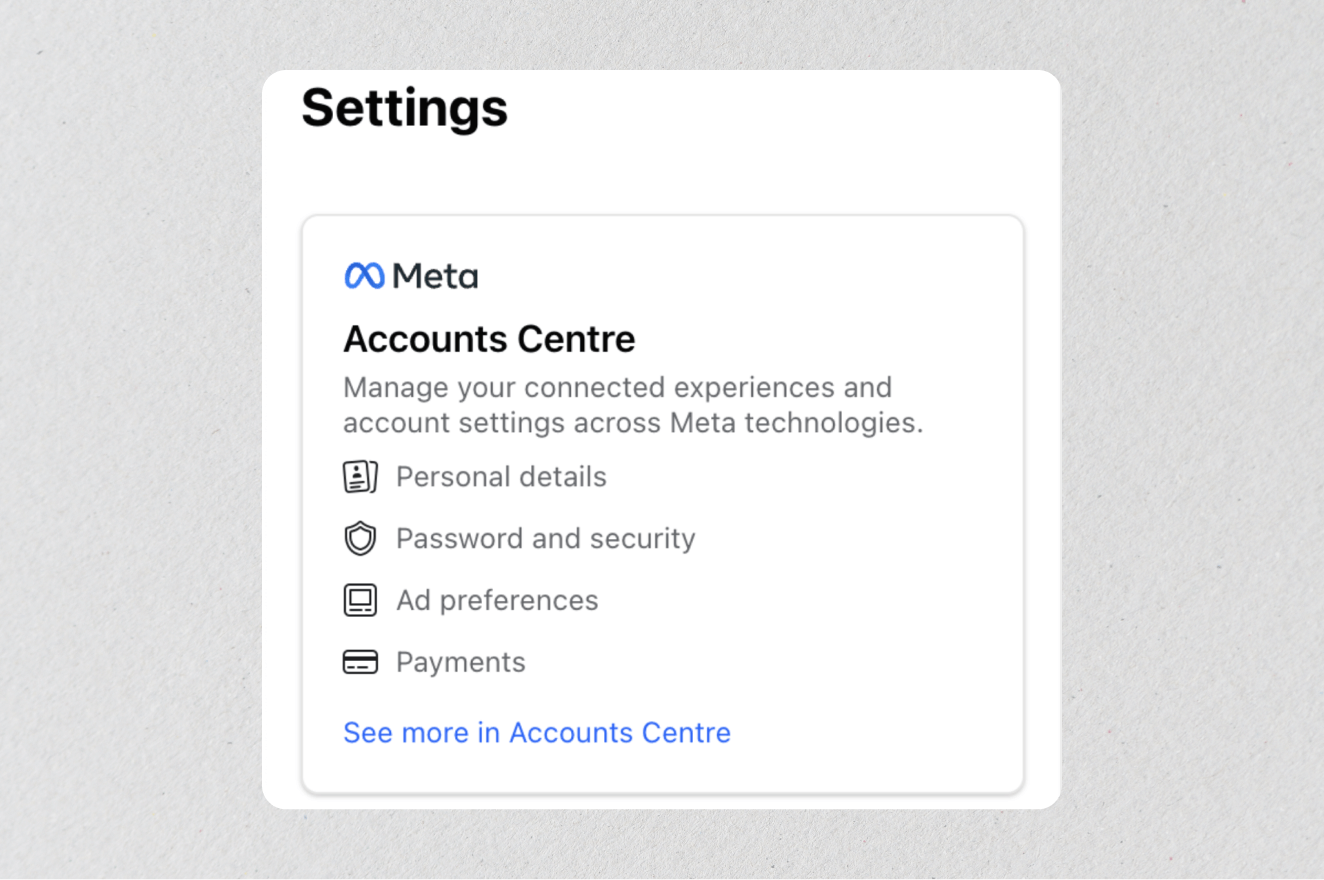Select the Password and security menu entry
1324x880 pixels.
click(x=545, y=538)
